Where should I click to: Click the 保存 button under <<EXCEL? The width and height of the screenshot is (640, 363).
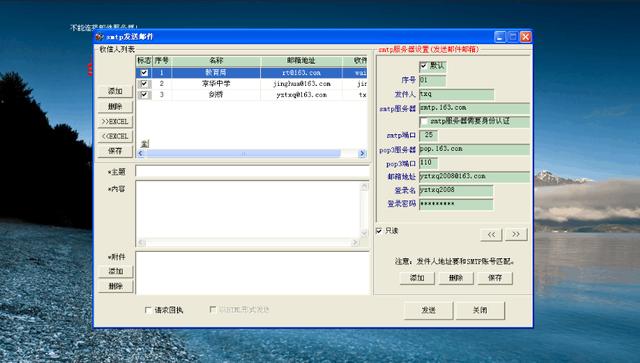pos(115,151)
